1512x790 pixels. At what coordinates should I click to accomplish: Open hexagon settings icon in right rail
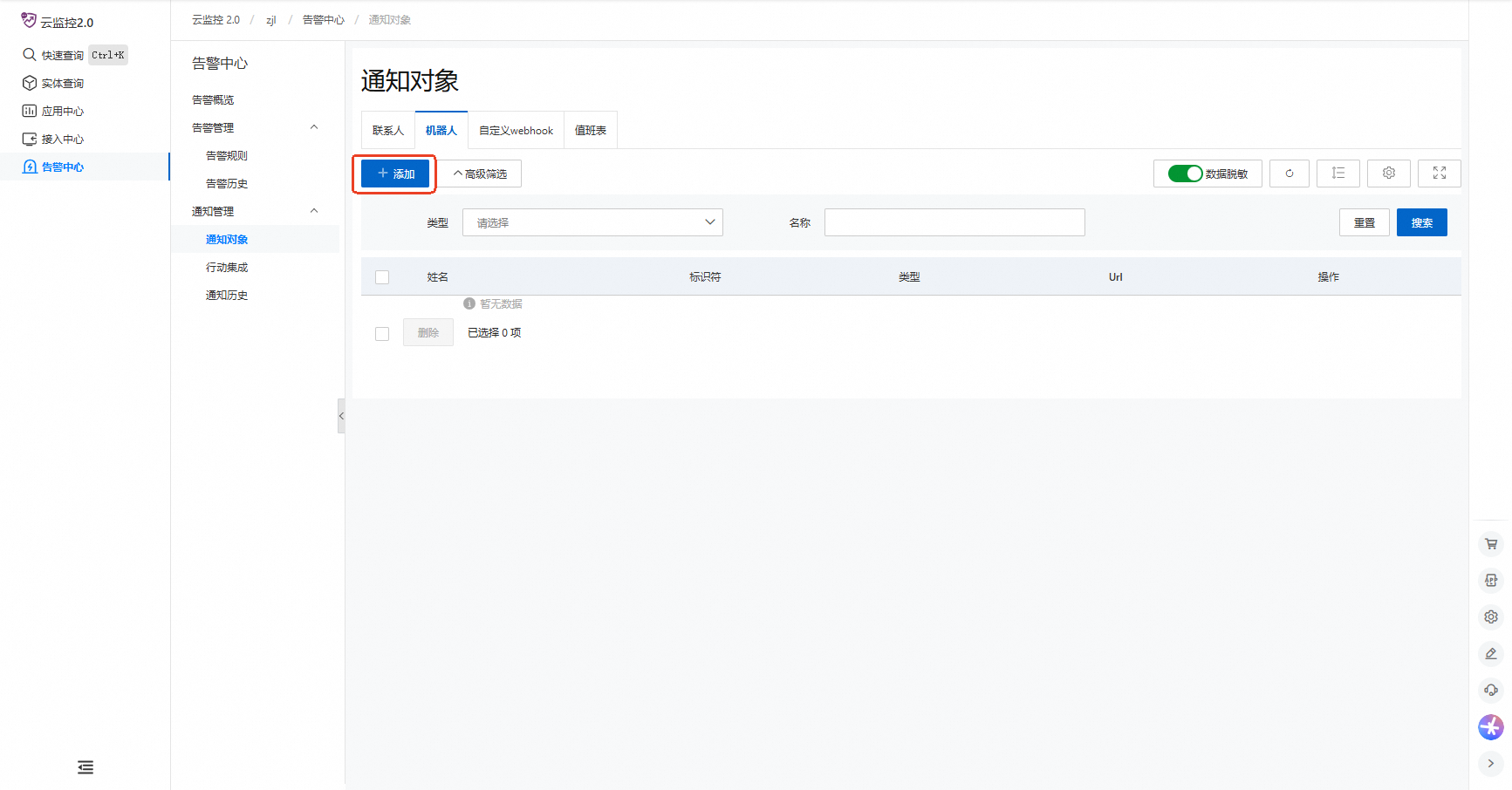(1491, 617)
